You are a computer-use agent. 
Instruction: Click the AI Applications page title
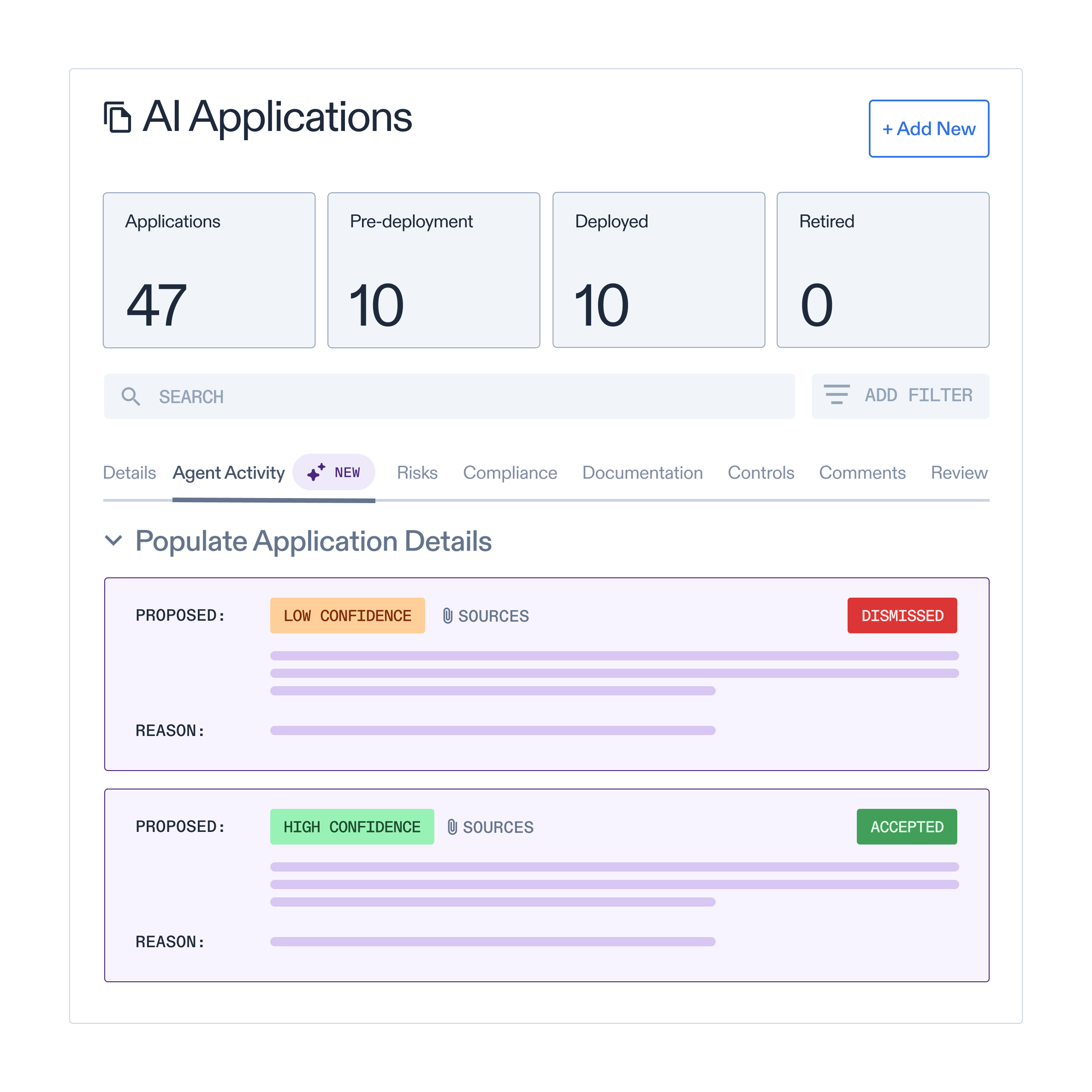pos(277,117)
